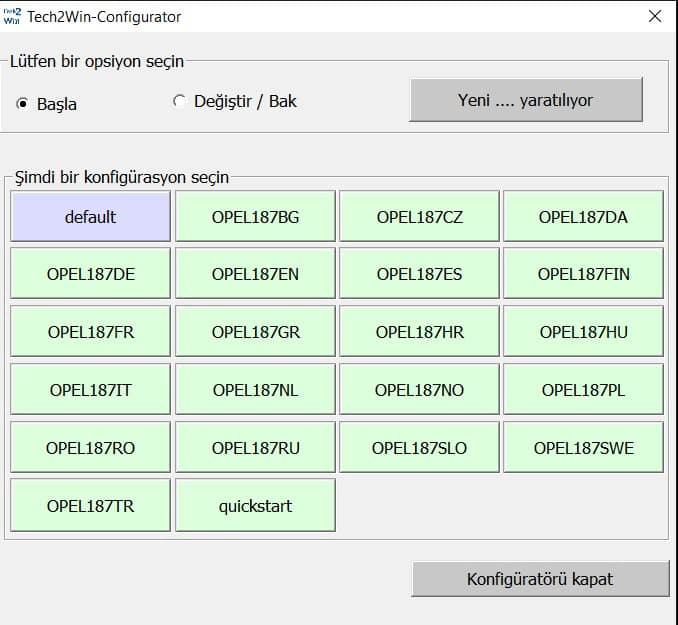The width and height of the screenshot is (678, 625).
Task: Close the Tech2Win-Configurator window
Action: tap(655, 16)
